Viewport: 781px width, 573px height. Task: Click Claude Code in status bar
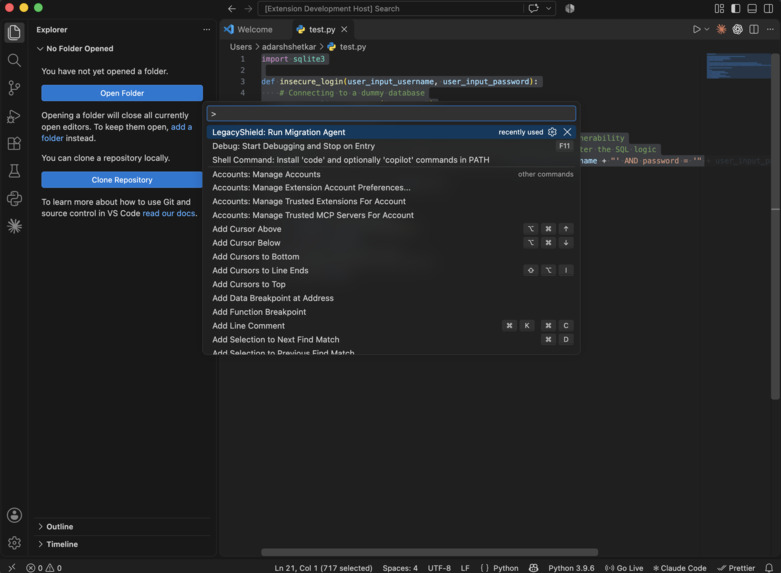679,568
